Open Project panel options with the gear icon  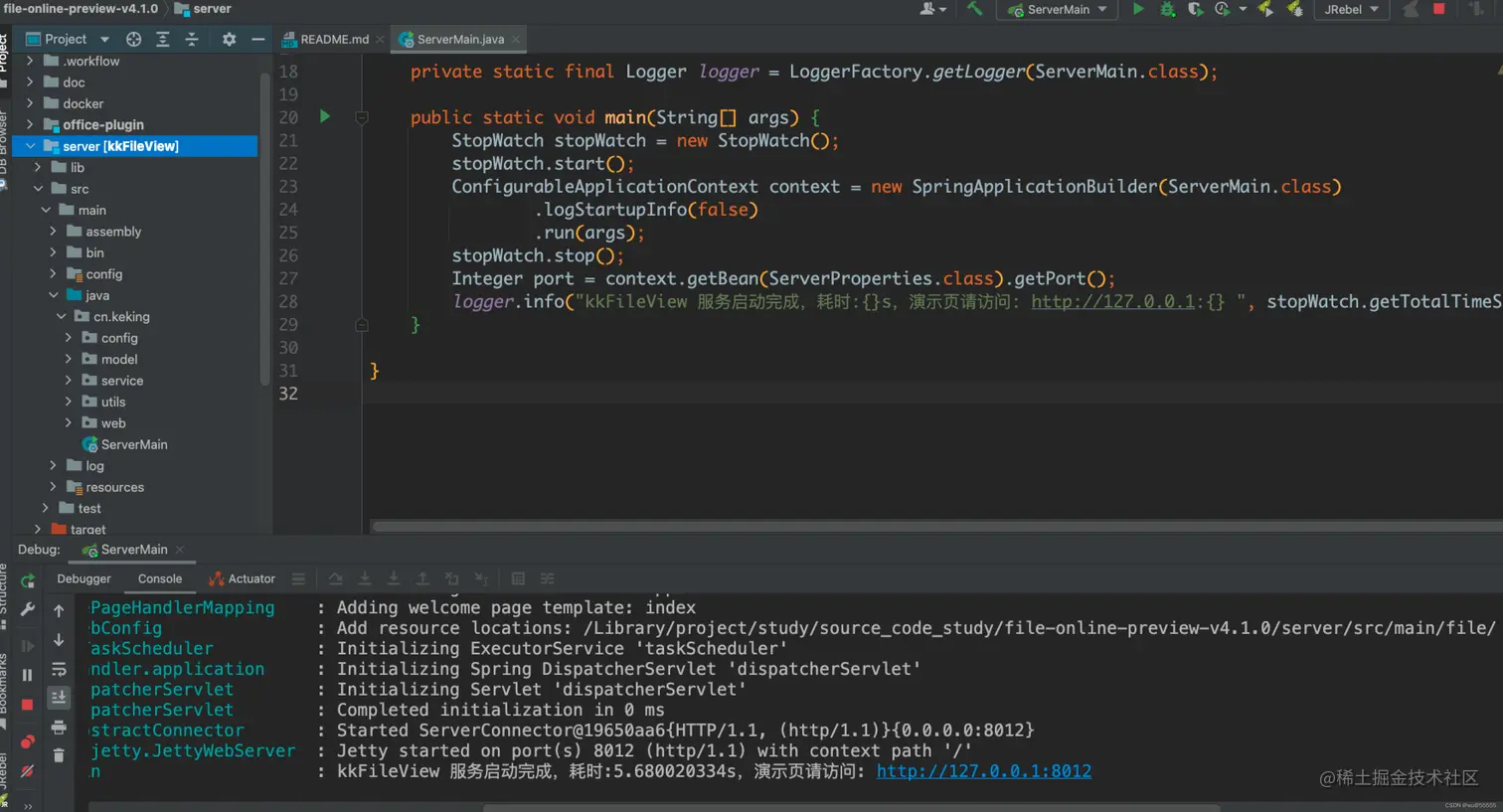[x=230, y=39]
